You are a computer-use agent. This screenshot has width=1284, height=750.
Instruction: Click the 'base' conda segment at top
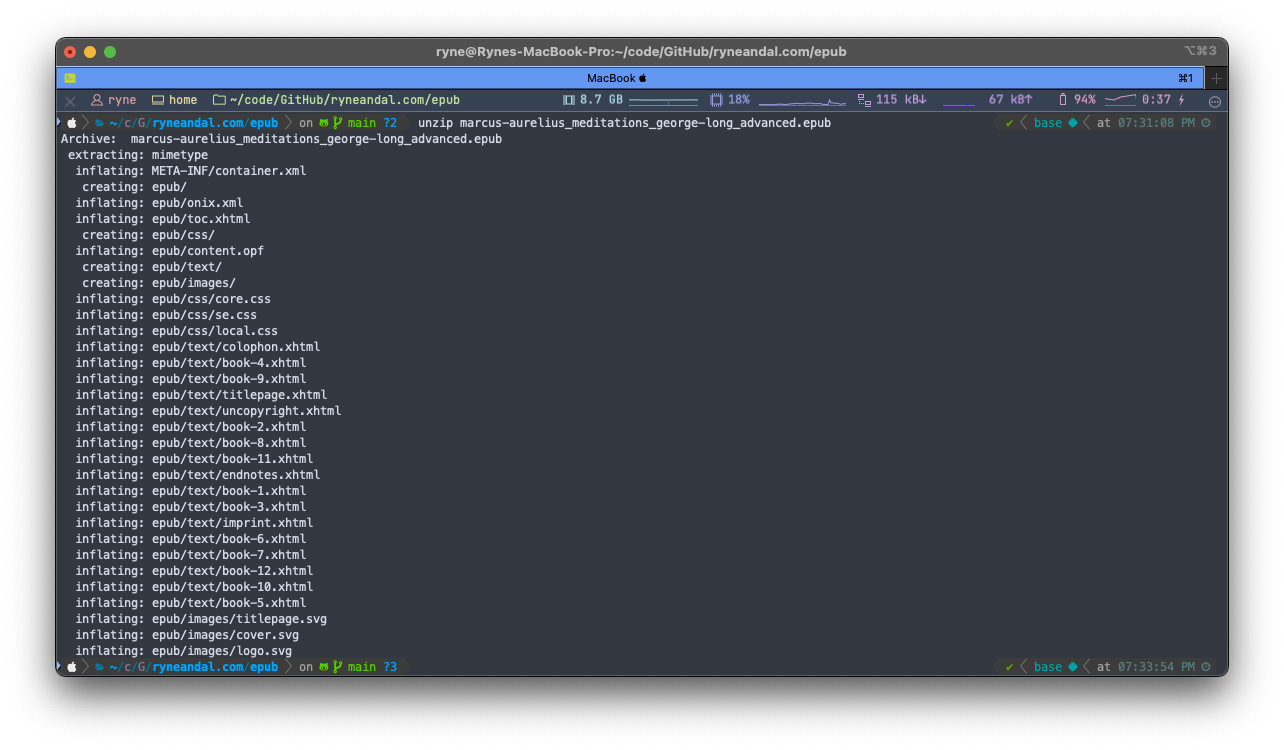click(x=1055, y=123)
